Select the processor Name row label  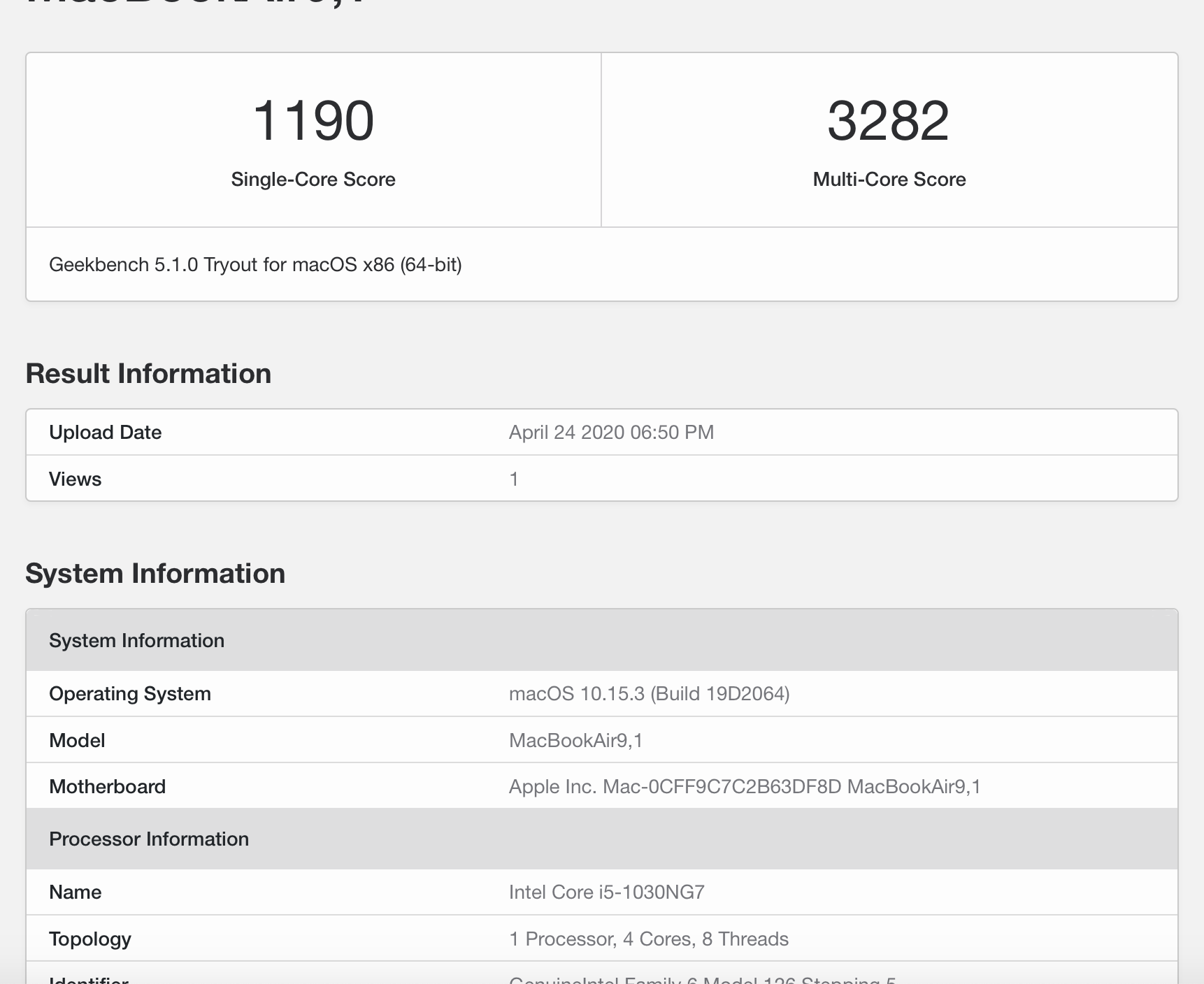[x=75, y=892]
